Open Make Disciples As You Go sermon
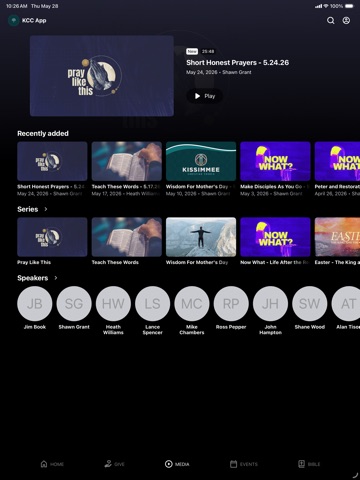Screen dimensions: 360x480 (275, 161)
